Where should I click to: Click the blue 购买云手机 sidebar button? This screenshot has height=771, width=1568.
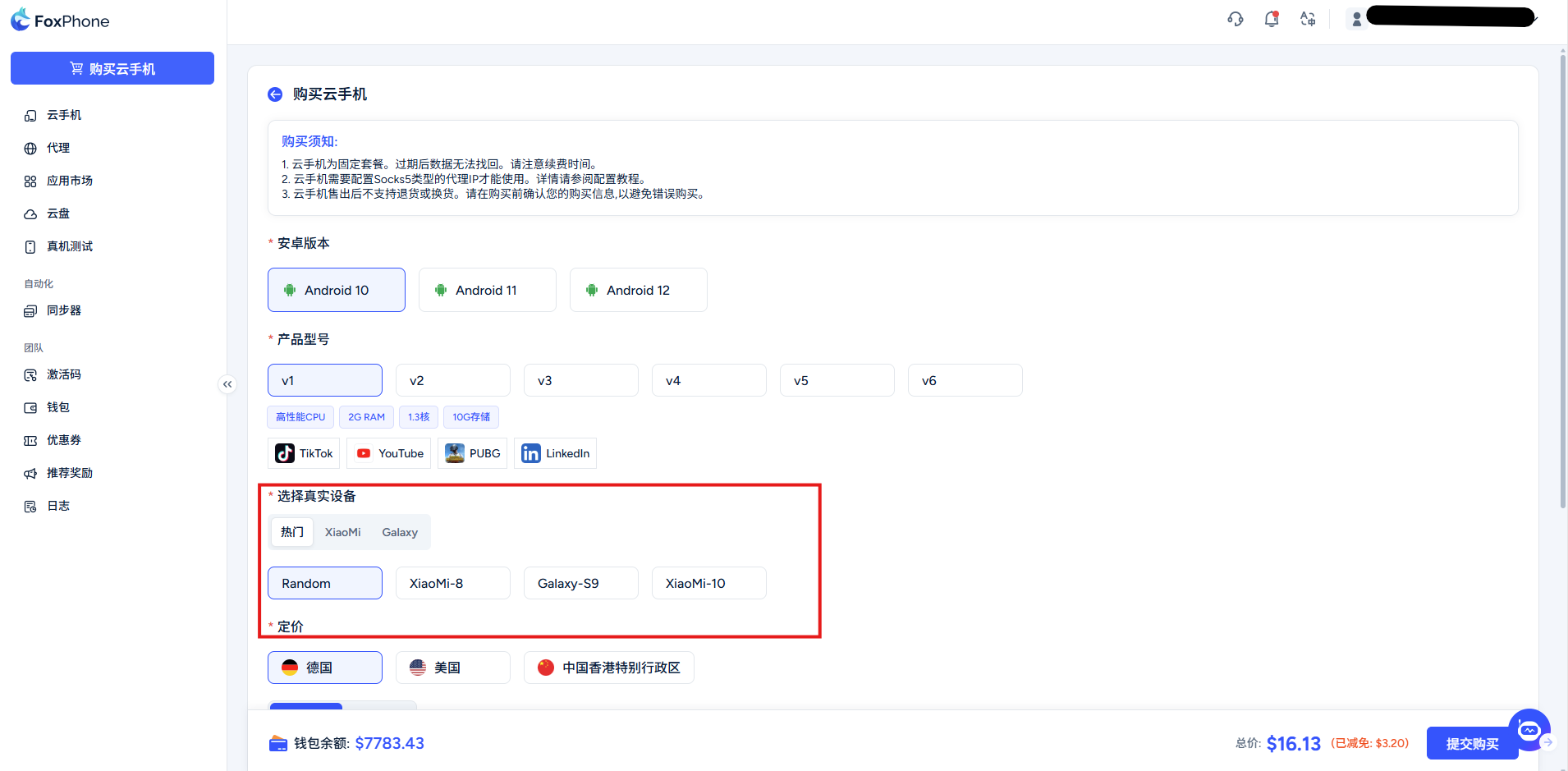(112, 68)
